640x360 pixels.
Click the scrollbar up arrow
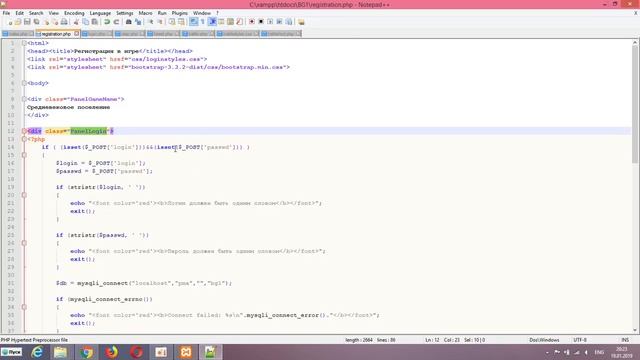click(635, 42)
